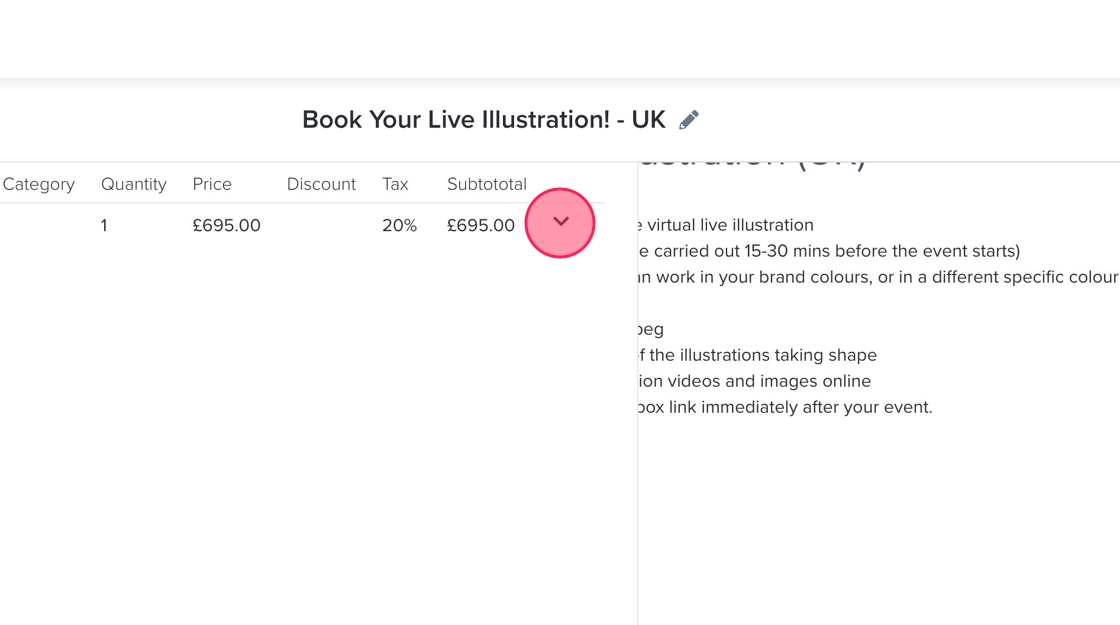Click the Category column header

coord(39,184)
